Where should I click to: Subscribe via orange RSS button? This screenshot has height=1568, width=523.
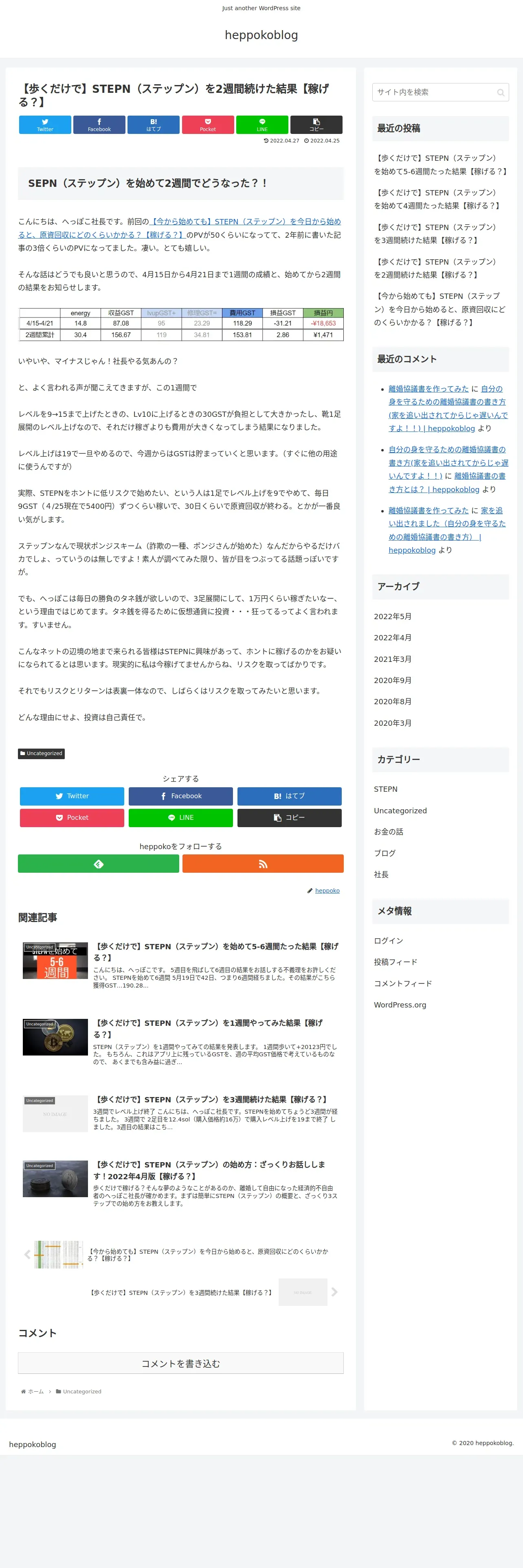(263, 864)
